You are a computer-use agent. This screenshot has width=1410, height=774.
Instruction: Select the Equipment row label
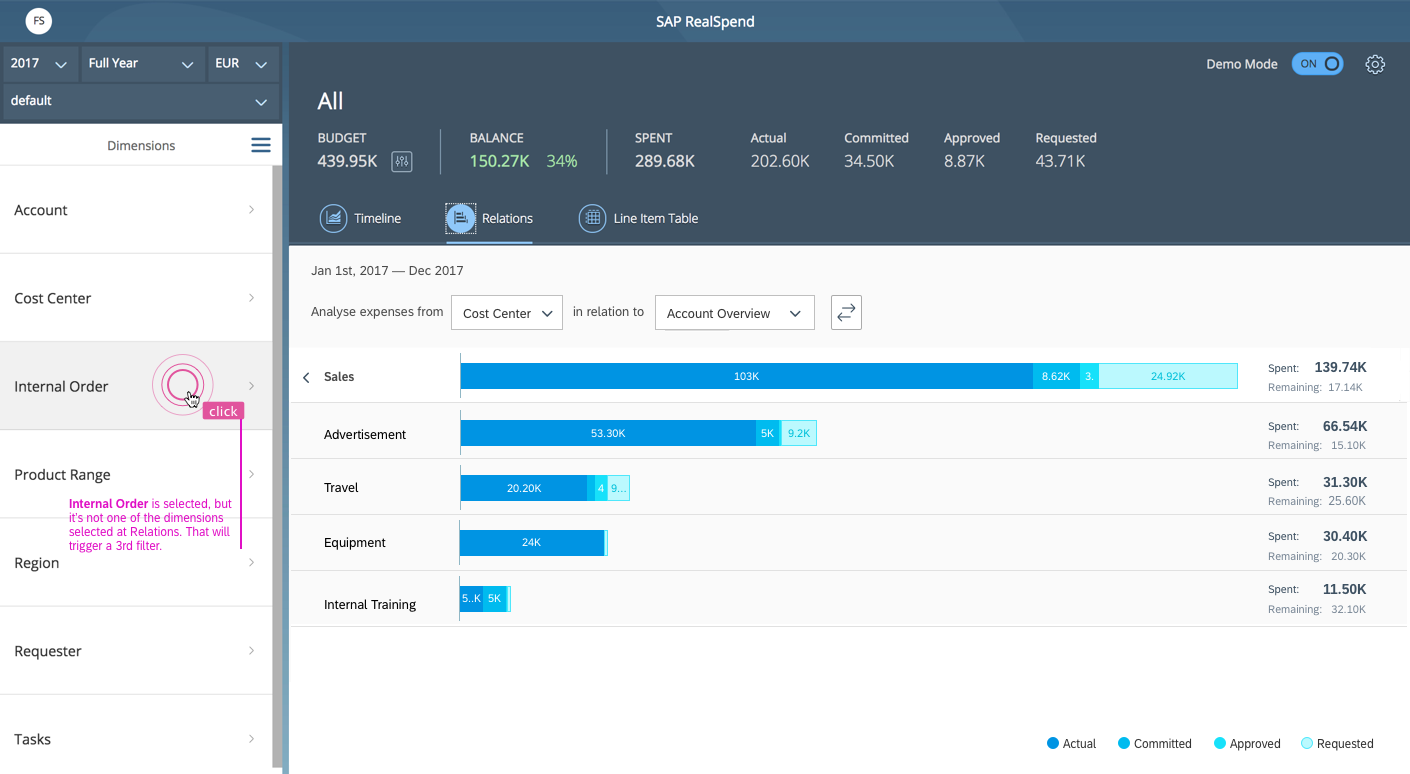coord(355,543)
